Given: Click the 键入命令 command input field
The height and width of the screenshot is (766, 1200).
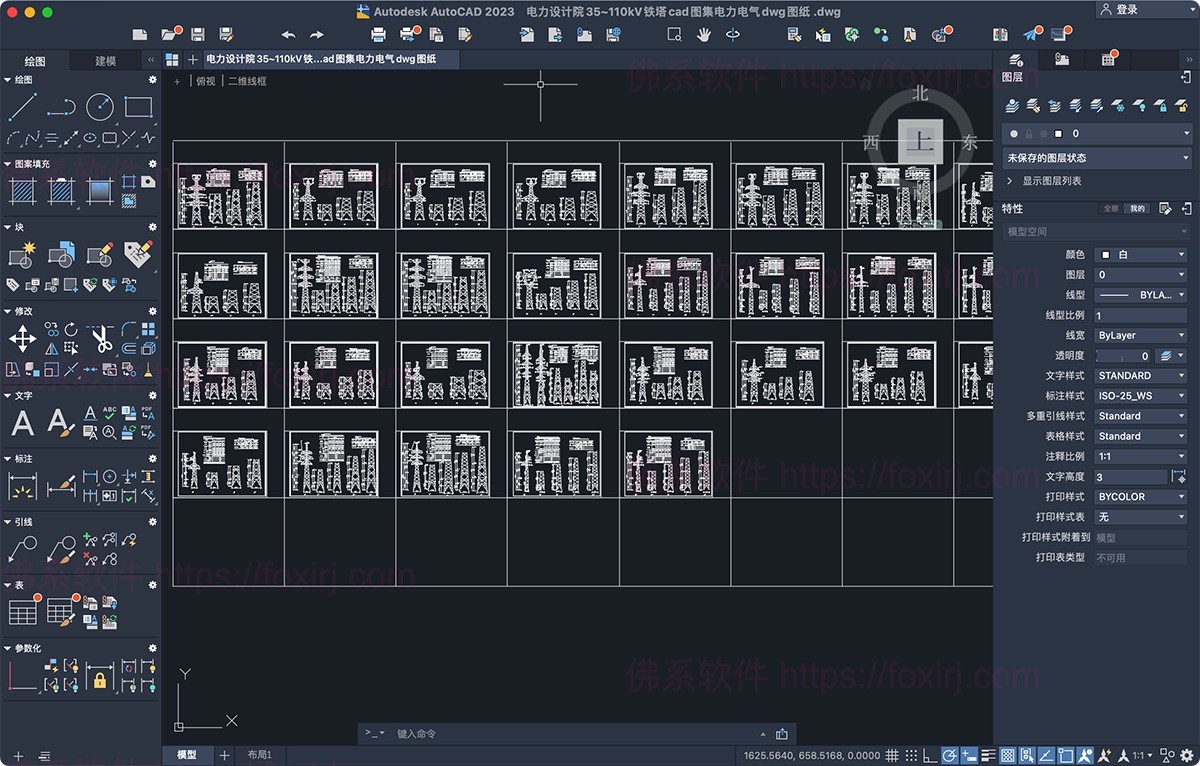Looking at the screenshot, I should point(500,733).
